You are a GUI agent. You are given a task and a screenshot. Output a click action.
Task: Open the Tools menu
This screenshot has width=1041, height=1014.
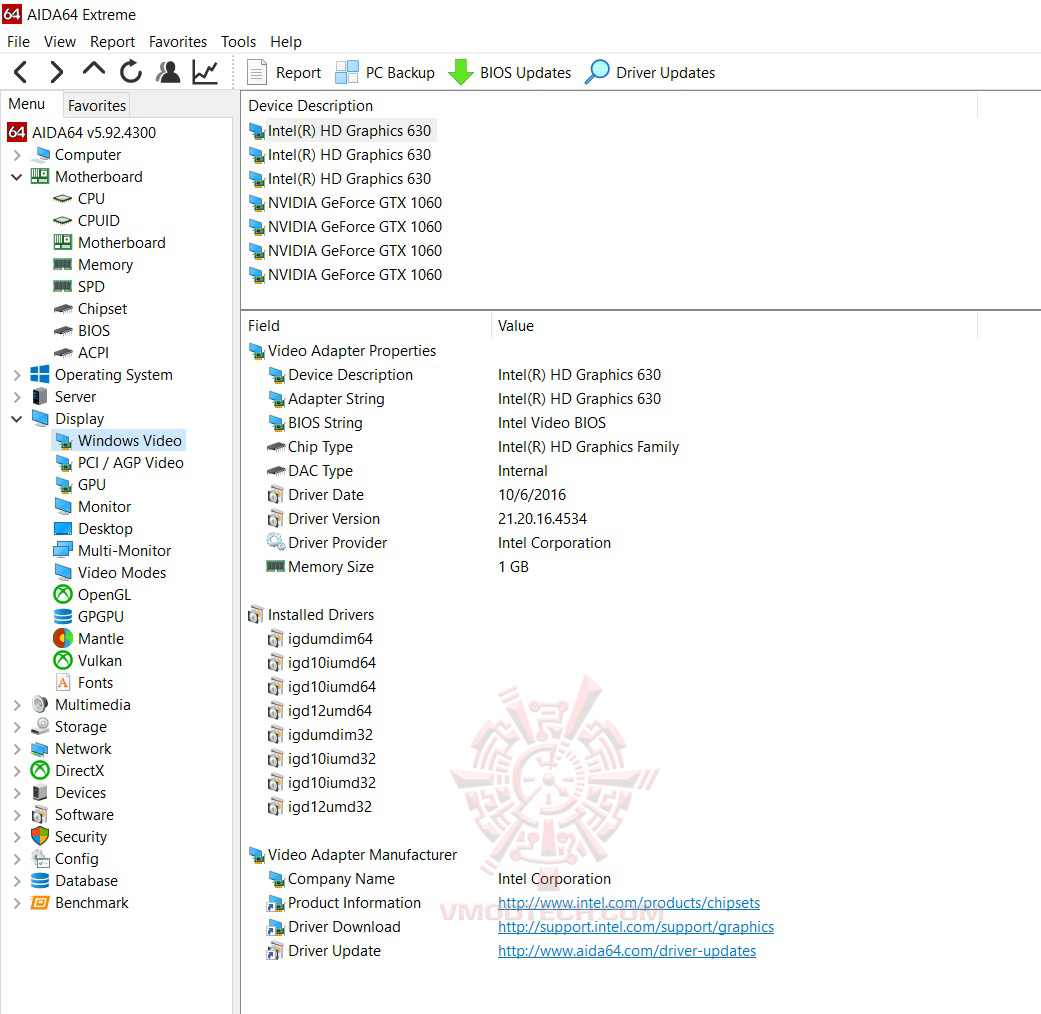pos(238,42)
